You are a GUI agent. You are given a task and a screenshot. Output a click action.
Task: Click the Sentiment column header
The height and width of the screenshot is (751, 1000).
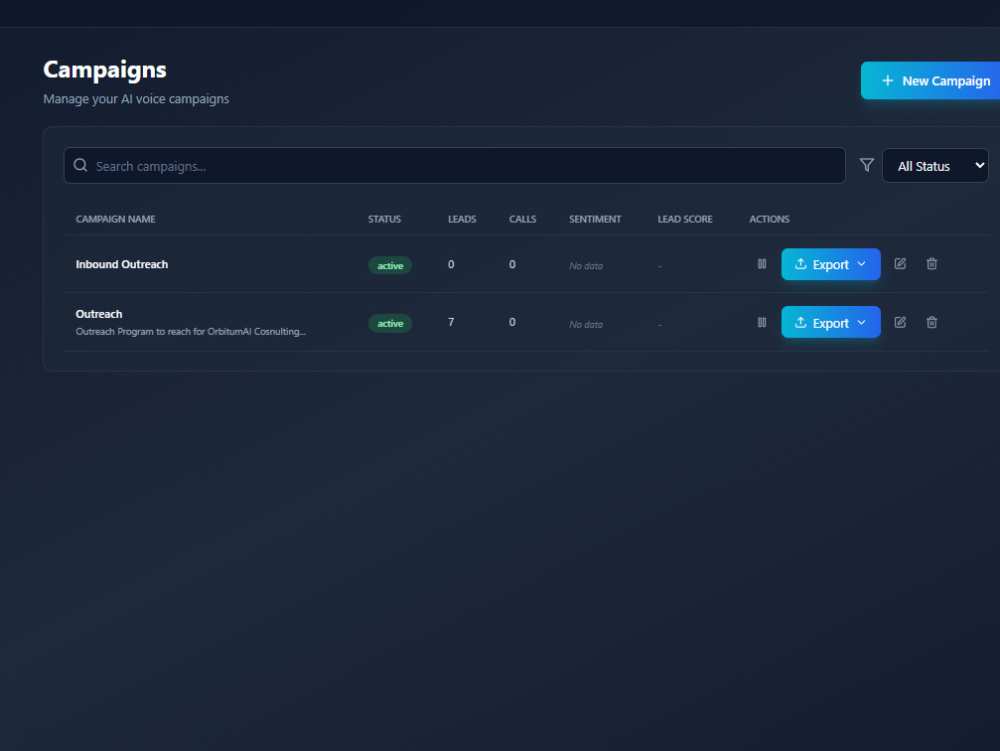click(x=595, y=219)
